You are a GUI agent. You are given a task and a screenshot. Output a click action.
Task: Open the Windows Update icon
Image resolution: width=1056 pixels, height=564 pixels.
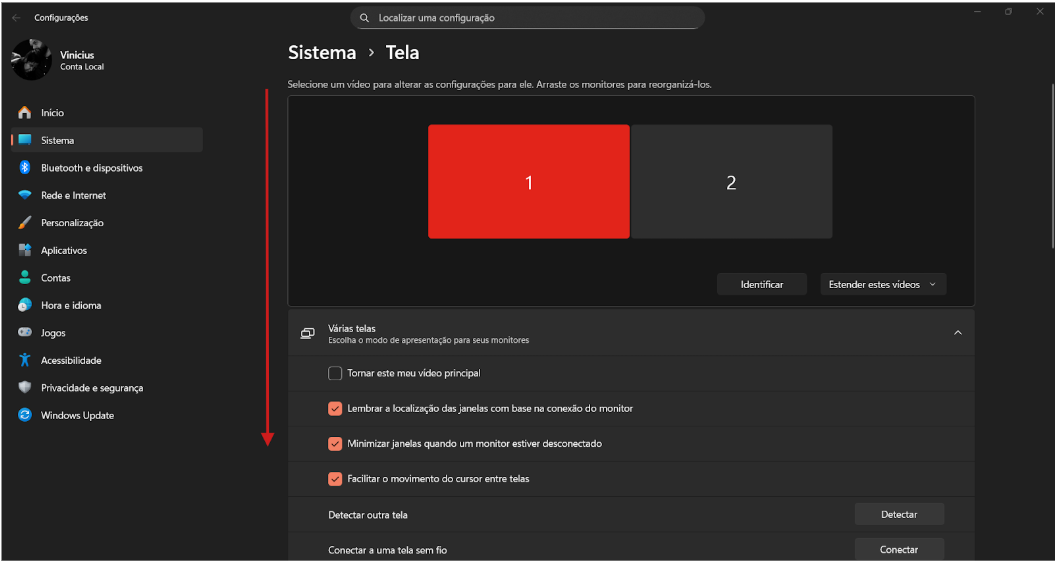tap(25, 416)
